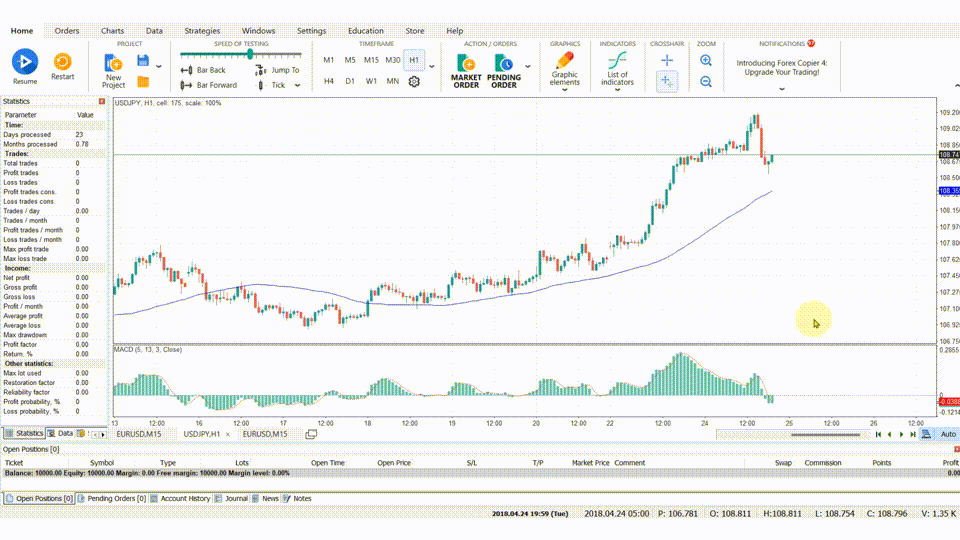960x540 pixels.
Task: Switch to the M15 timeframe
Action: tap(371, 60)
